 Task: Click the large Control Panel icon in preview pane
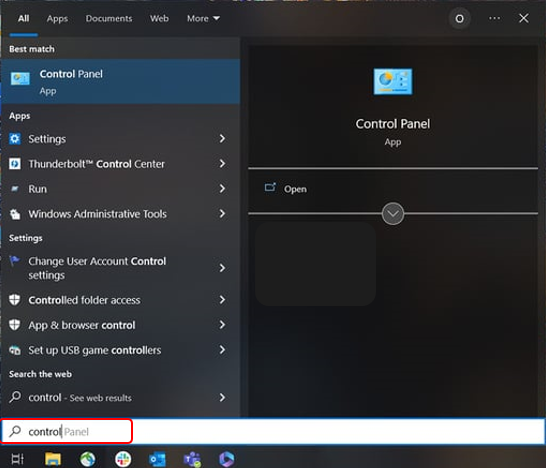(x=393, y=81)
